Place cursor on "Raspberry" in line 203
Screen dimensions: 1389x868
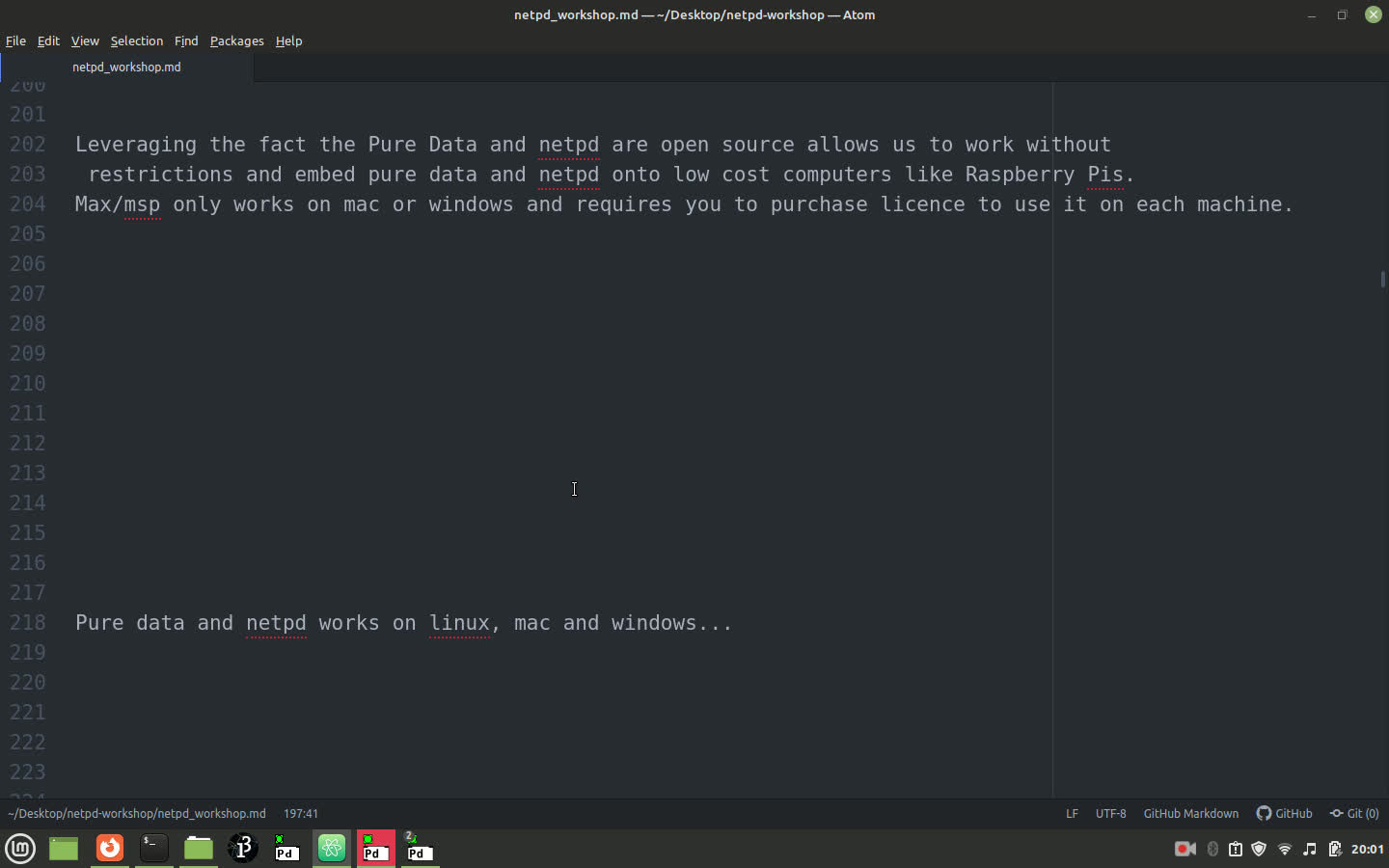click(1020, 175)
